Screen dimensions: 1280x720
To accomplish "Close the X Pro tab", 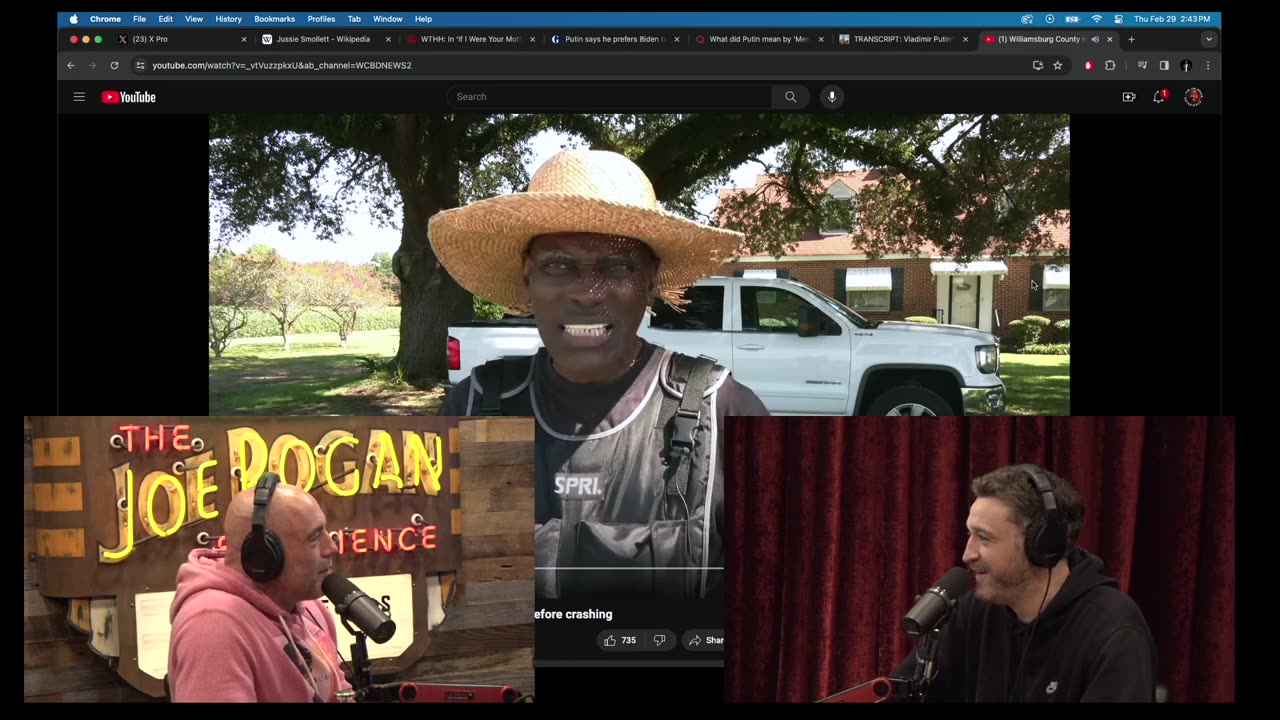I will [244, 39].
